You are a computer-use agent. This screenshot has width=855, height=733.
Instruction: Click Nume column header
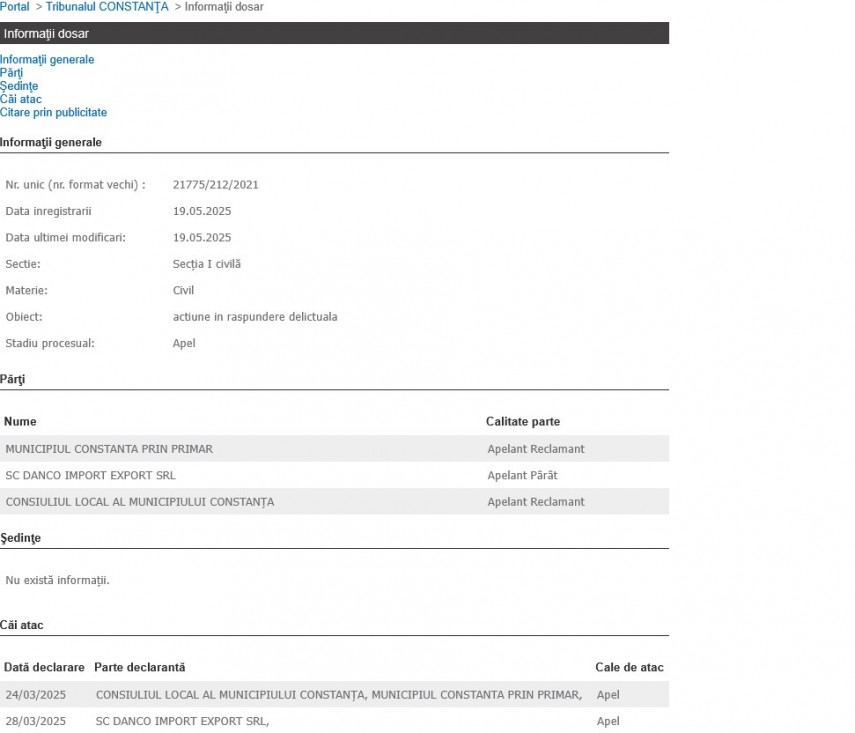click(20, 422)
